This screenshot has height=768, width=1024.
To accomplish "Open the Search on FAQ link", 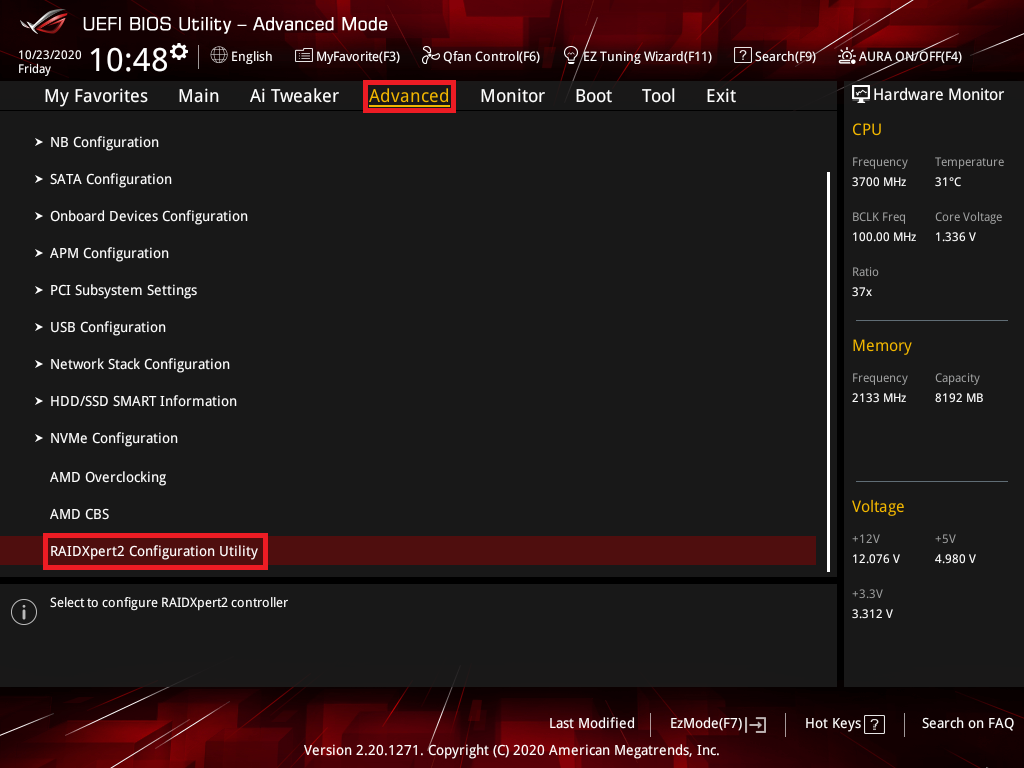I will click(x=967, y=723).
